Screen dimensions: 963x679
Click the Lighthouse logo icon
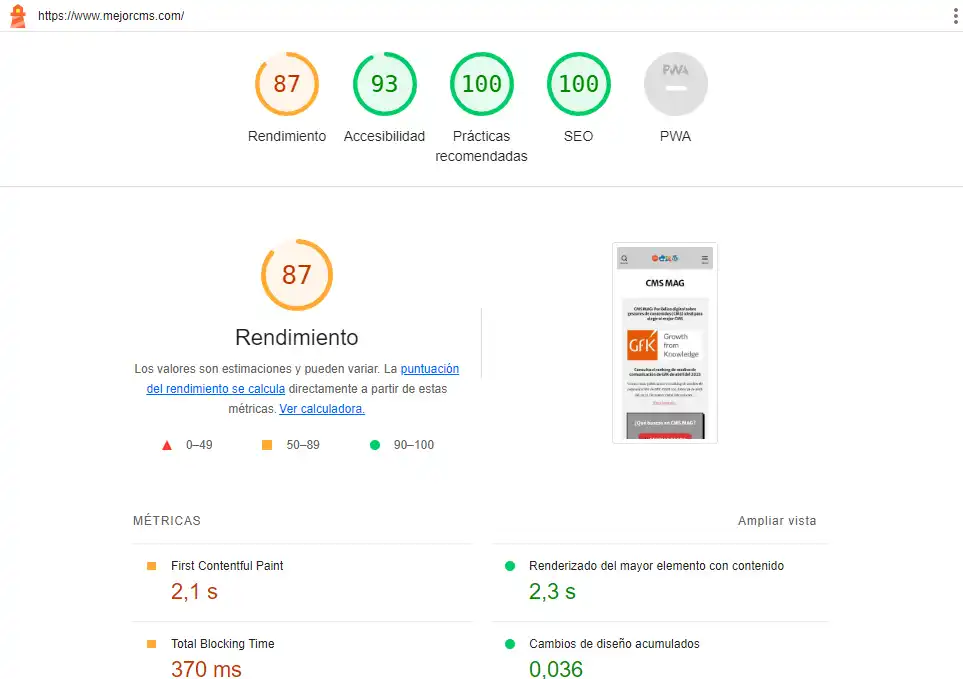[x=18, y=16]
